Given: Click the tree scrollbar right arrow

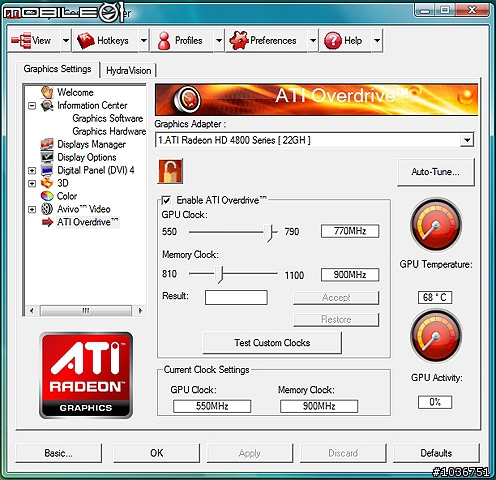Looking at the screenshot, I should 140,311.
